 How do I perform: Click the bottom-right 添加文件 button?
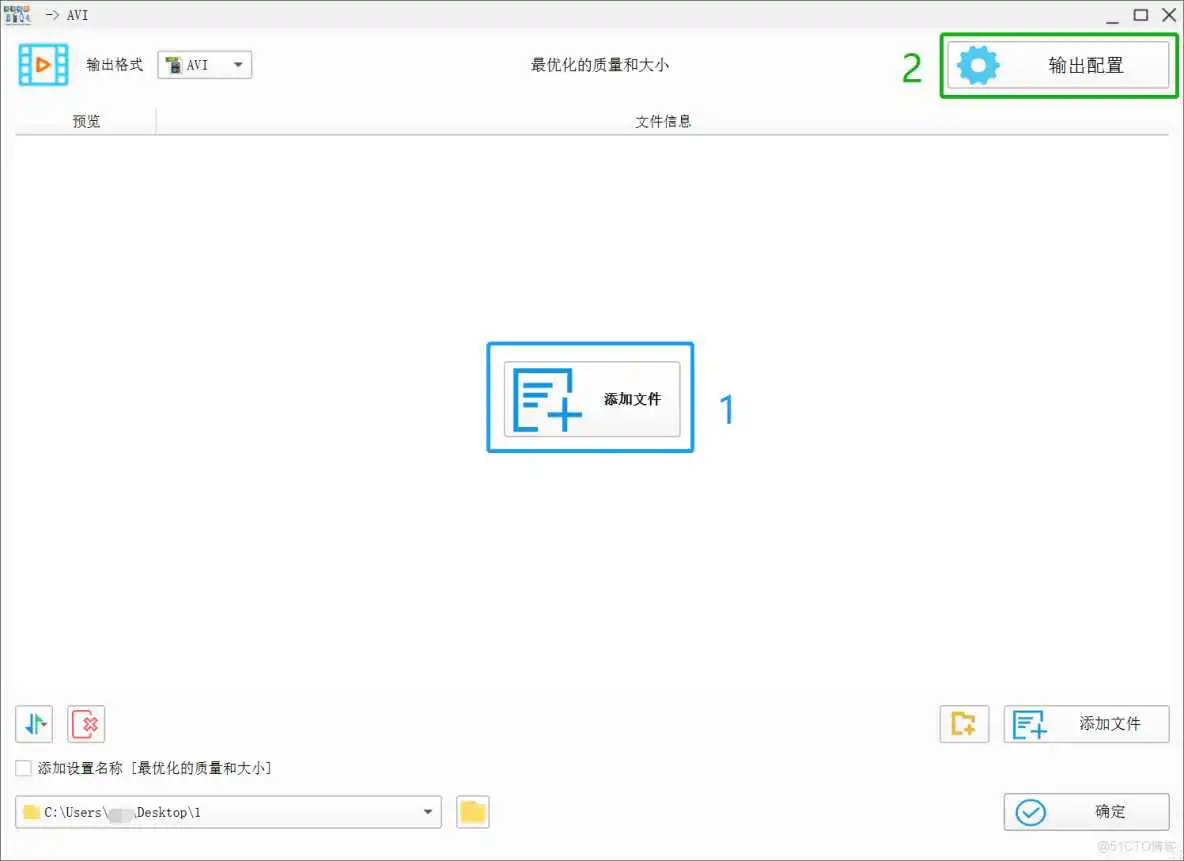(x=1086, y=724)
